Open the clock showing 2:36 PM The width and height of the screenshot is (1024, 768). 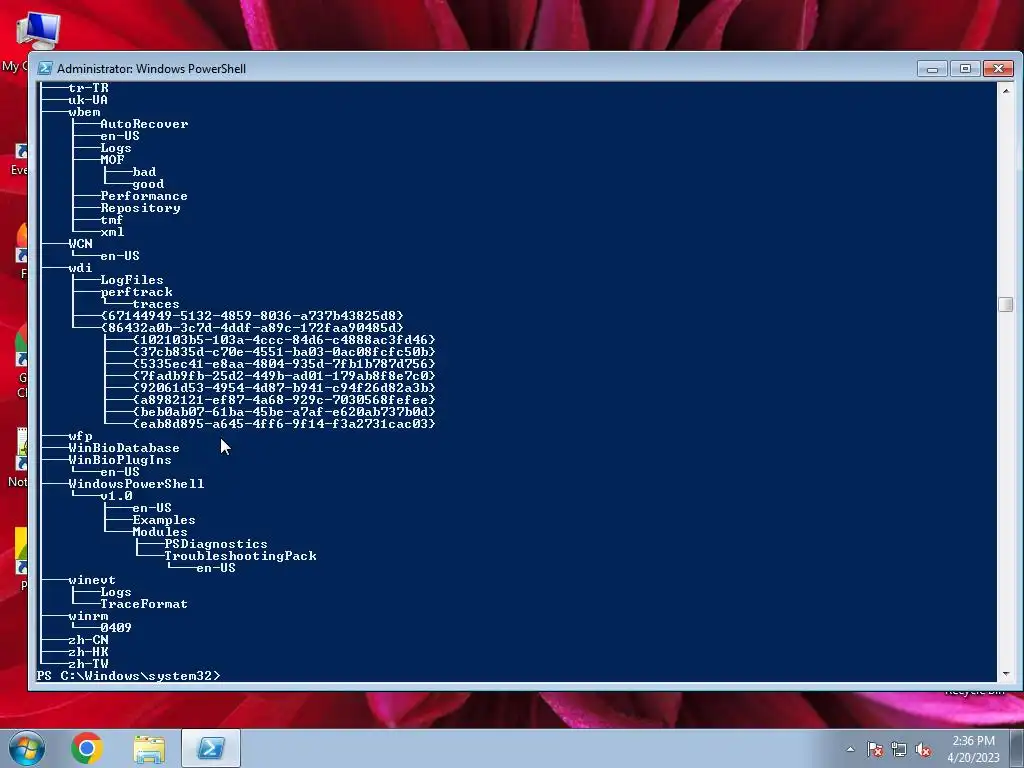pos(973,749)
